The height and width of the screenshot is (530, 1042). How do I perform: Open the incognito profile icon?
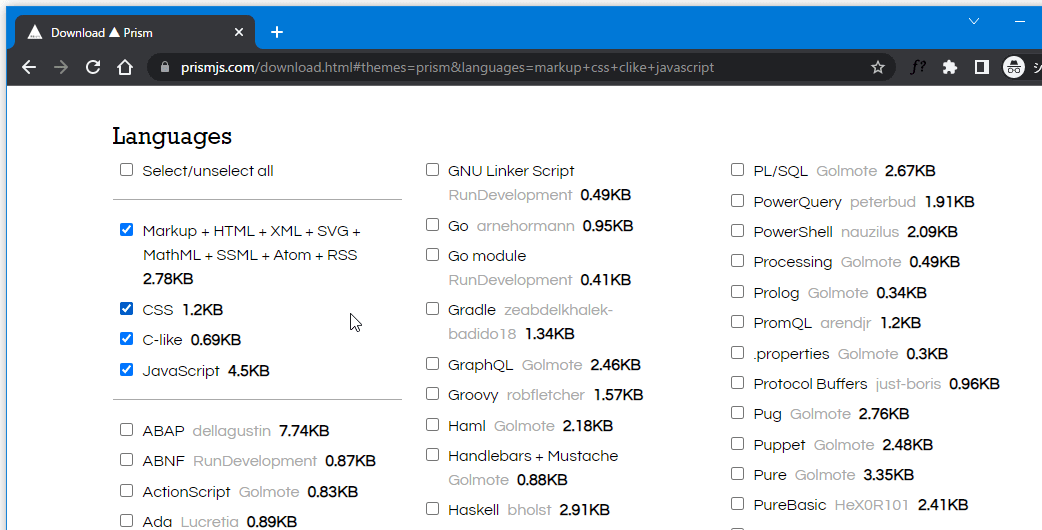point(1014,67)
